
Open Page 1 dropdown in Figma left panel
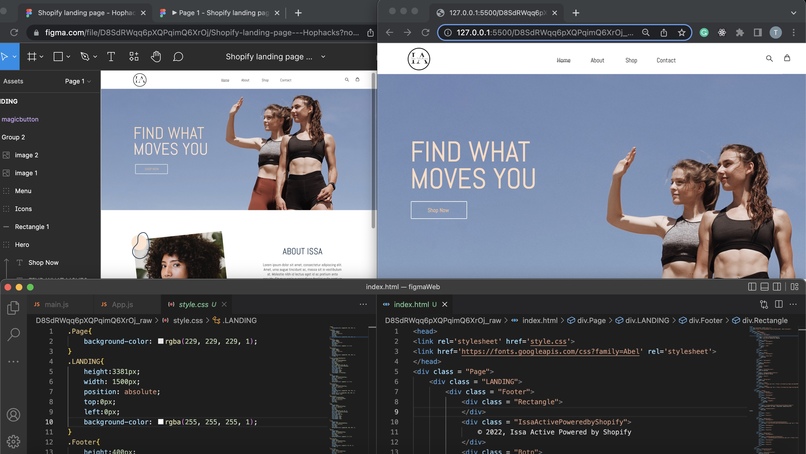coord(78,81)
